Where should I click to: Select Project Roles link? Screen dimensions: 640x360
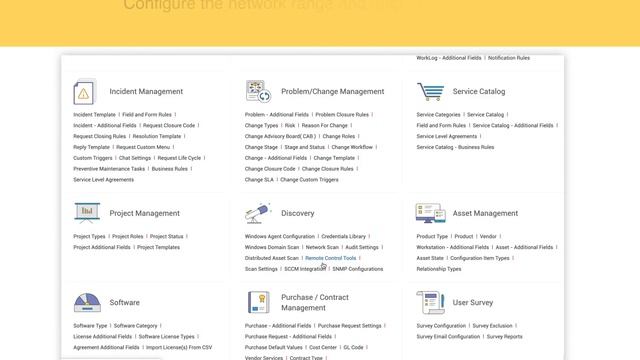click(128, 236)
